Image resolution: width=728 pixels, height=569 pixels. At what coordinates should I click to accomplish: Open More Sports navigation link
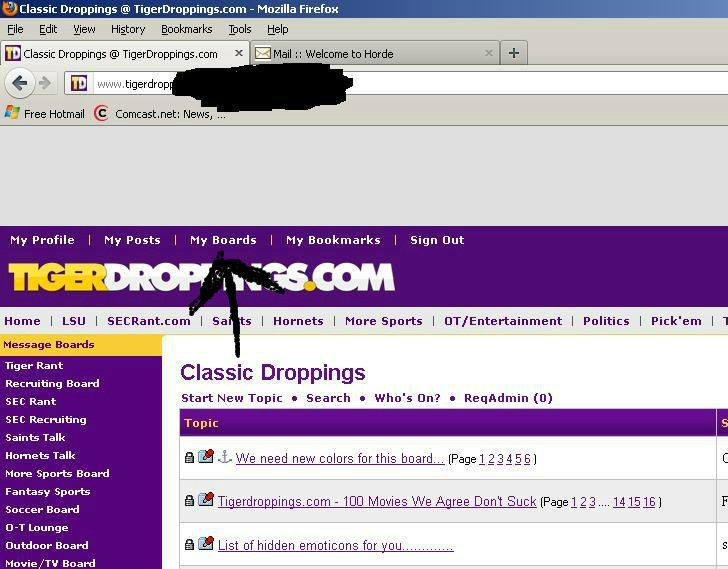[384, 321]
